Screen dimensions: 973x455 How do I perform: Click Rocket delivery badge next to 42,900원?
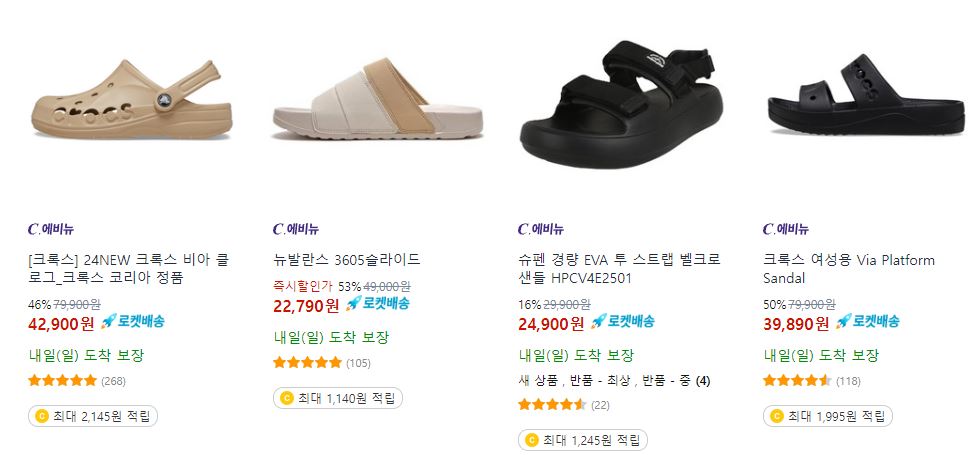tap(133, 322)
